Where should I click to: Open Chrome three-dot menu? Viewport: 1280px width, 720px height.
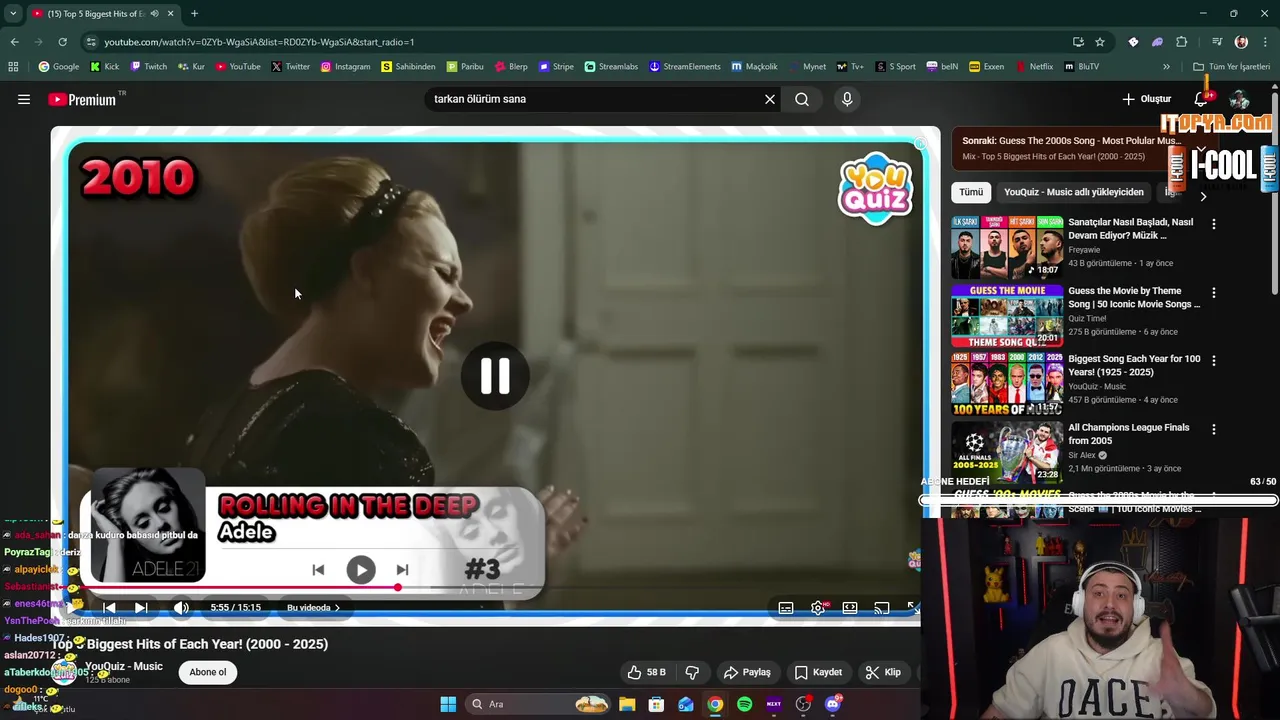point(1266,42)
